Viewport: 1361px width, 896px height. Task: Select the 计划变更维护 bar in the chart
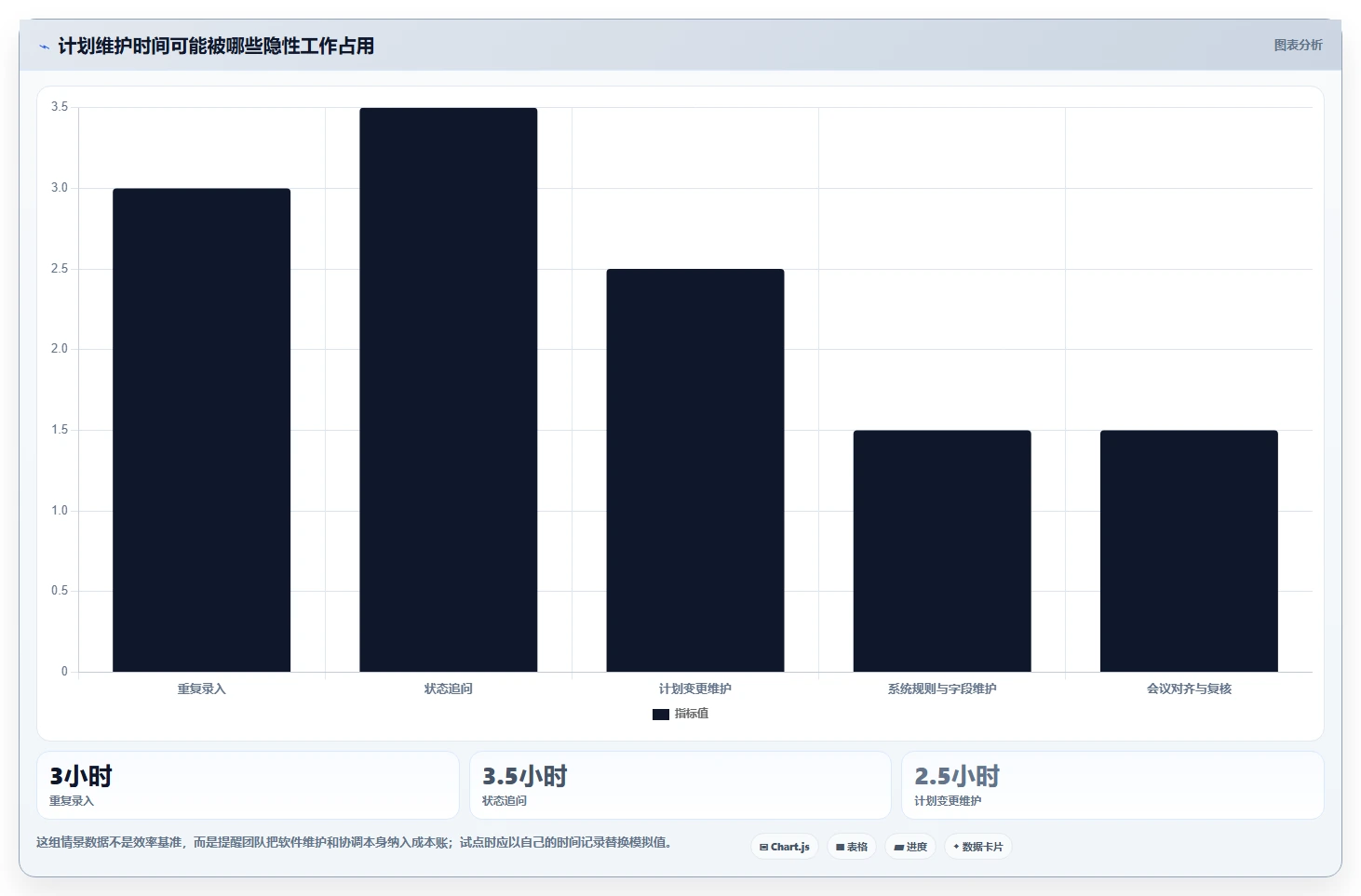[x=695, y=471]
